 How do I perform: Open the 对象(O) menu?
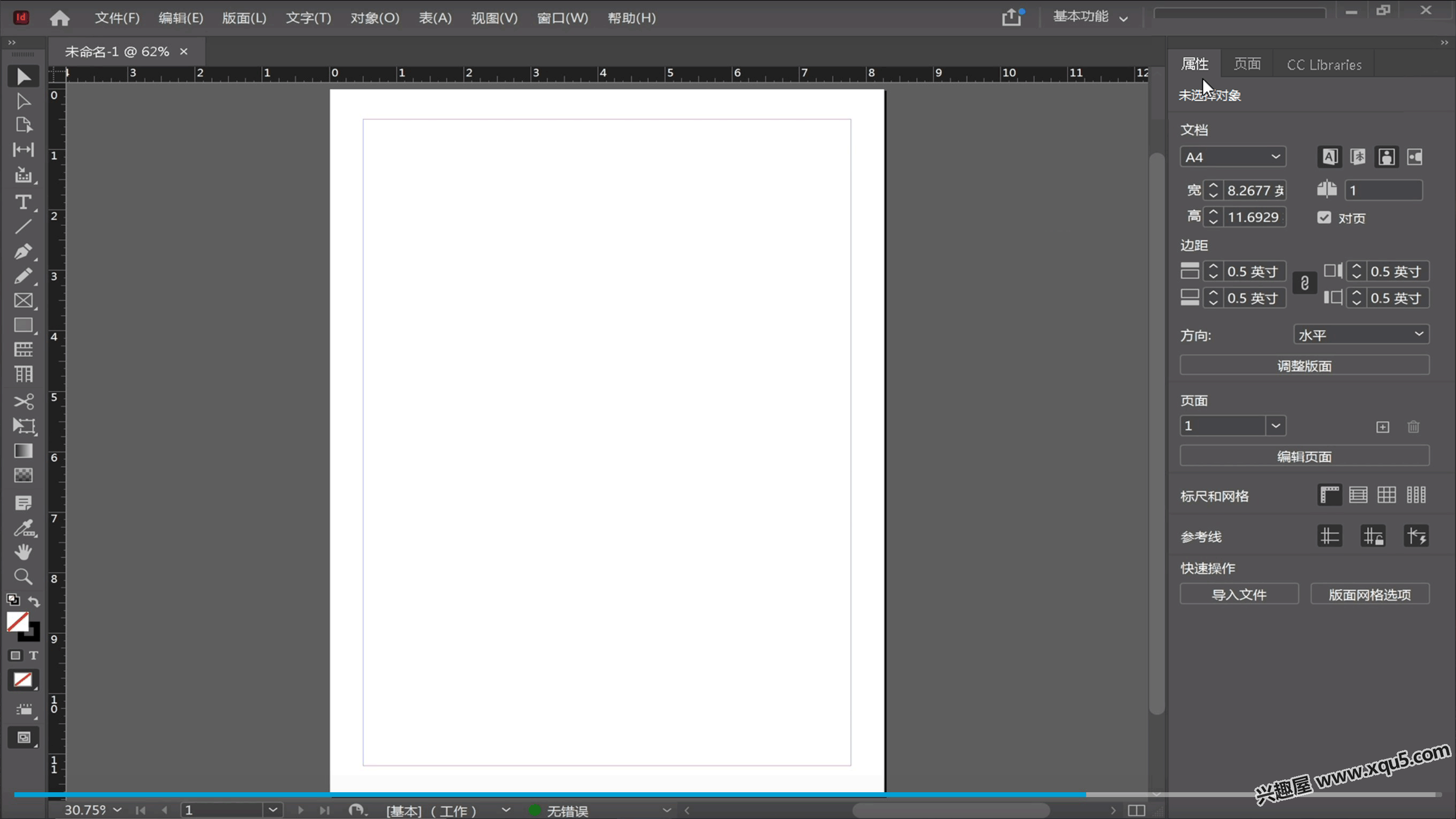click(x=375, y=18)
